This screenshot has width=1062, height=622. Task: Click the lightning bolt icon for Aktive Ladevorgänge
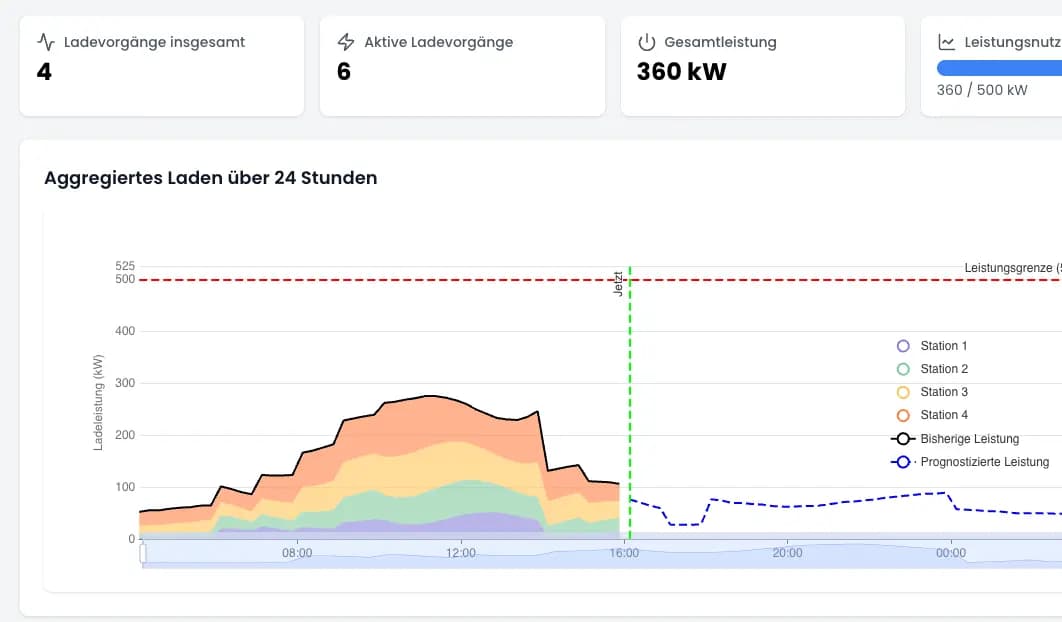pyautogui.click(x=345, y=42)
